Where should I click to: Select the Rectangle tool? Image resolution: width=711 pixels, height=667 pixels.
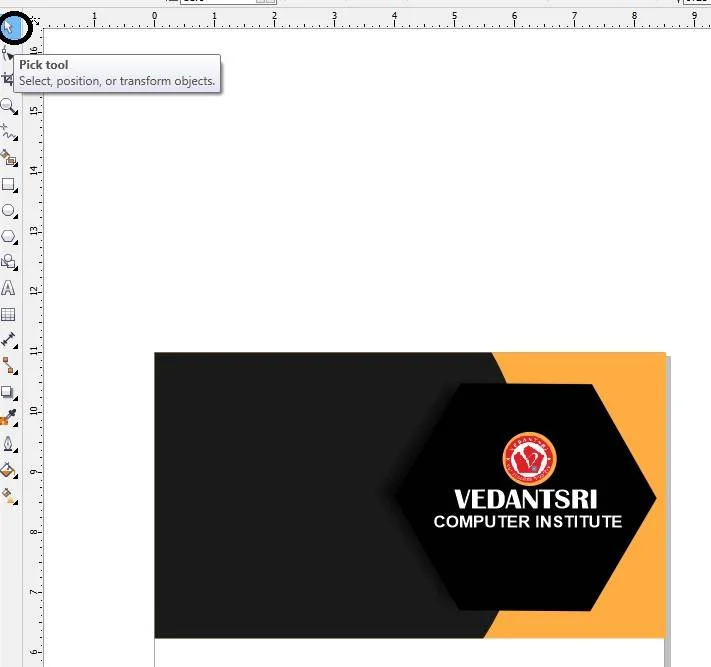(8, 185)
